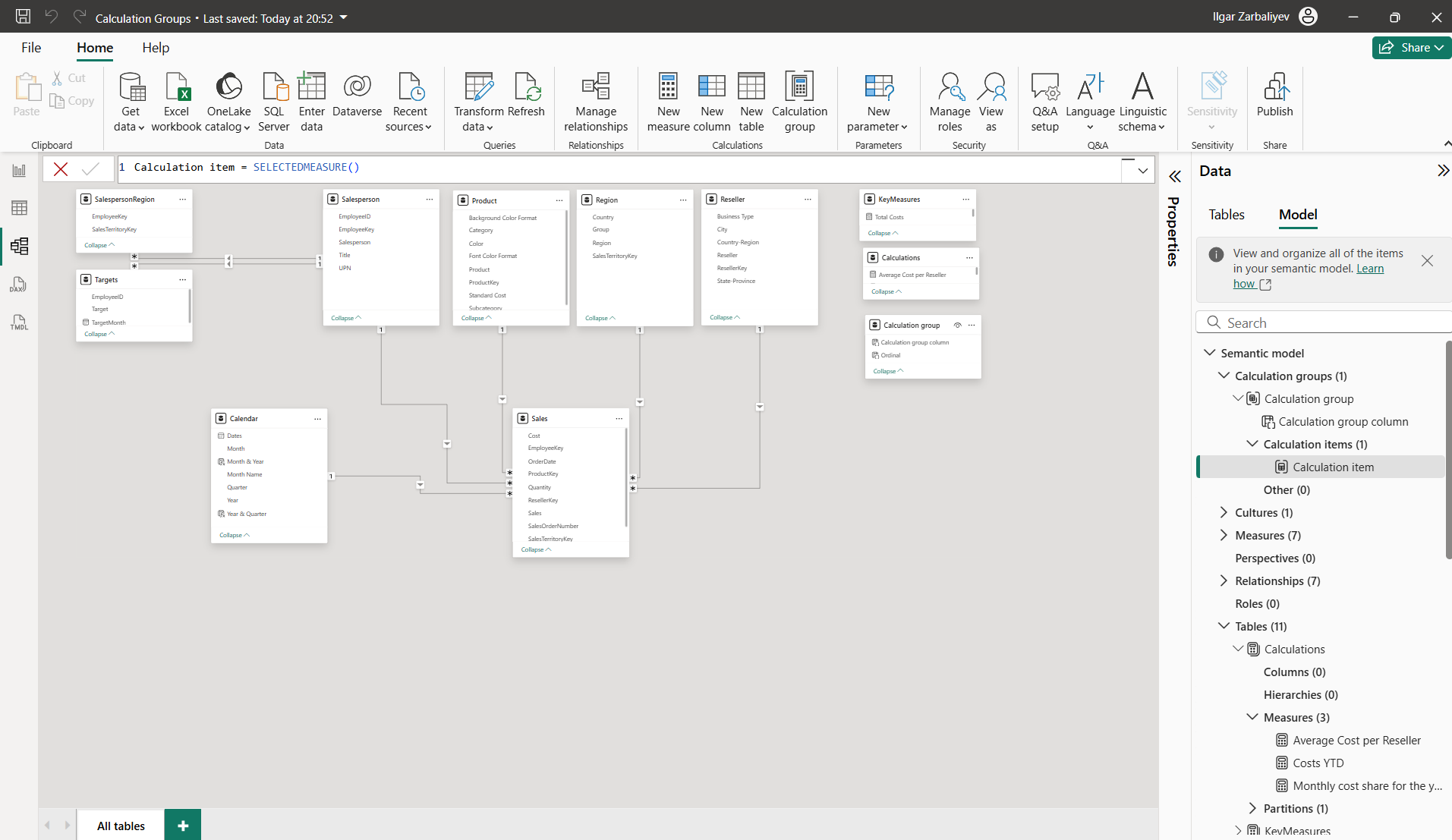
Task: Open the Help ribbon tab
Action: coord(156,48)
